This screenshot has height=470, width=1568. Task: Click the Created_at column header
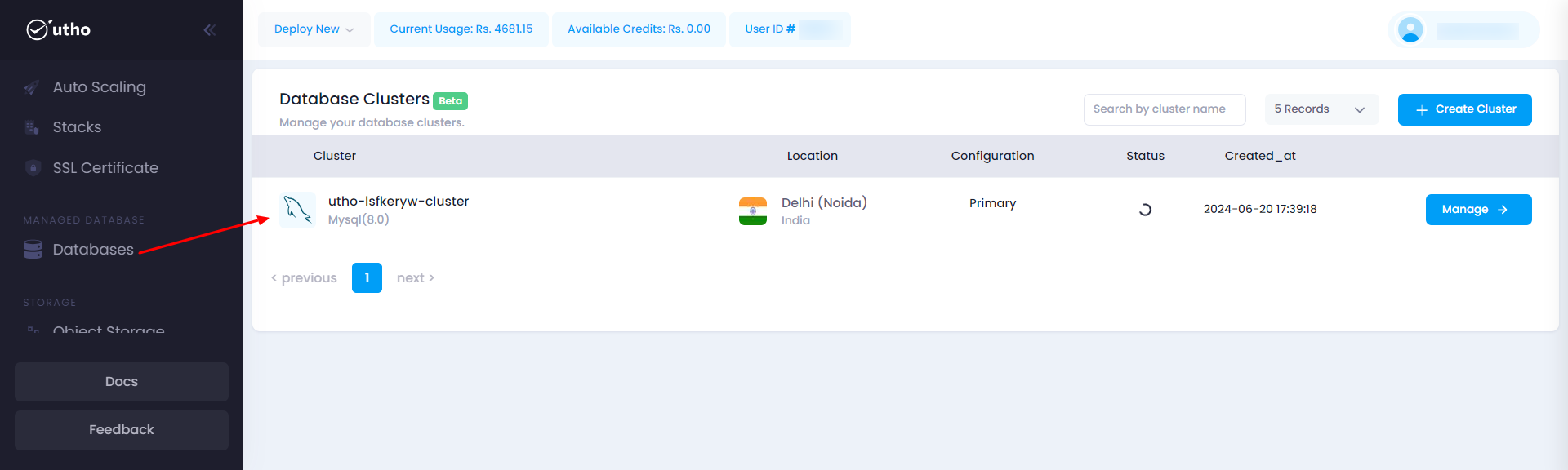coord(1260,156)
